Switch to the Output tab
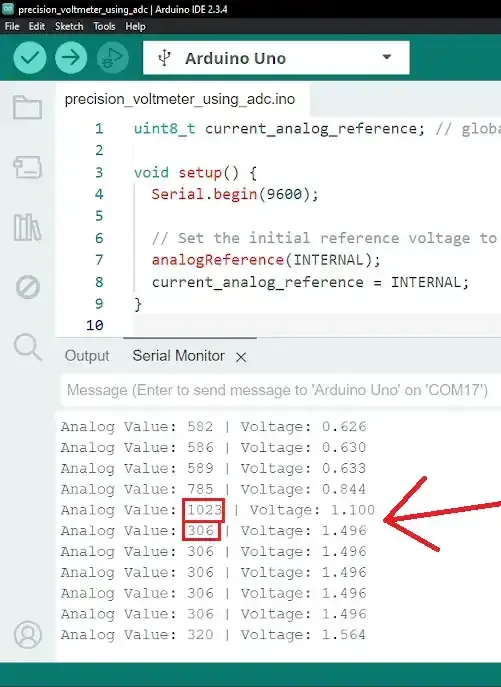The width and height of the screenshot is (501, 687). point(87,356)
